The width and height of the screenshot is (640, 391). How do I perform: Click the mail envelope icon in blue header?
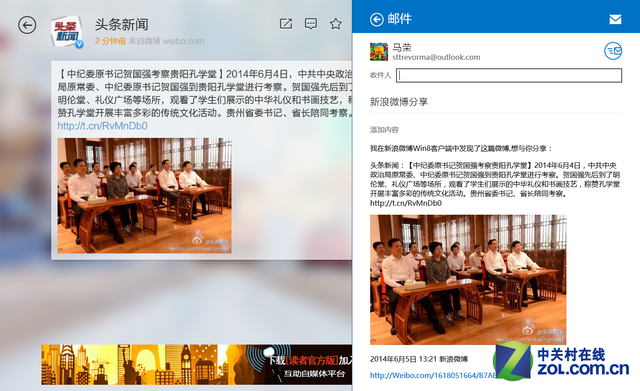[615, 19]
